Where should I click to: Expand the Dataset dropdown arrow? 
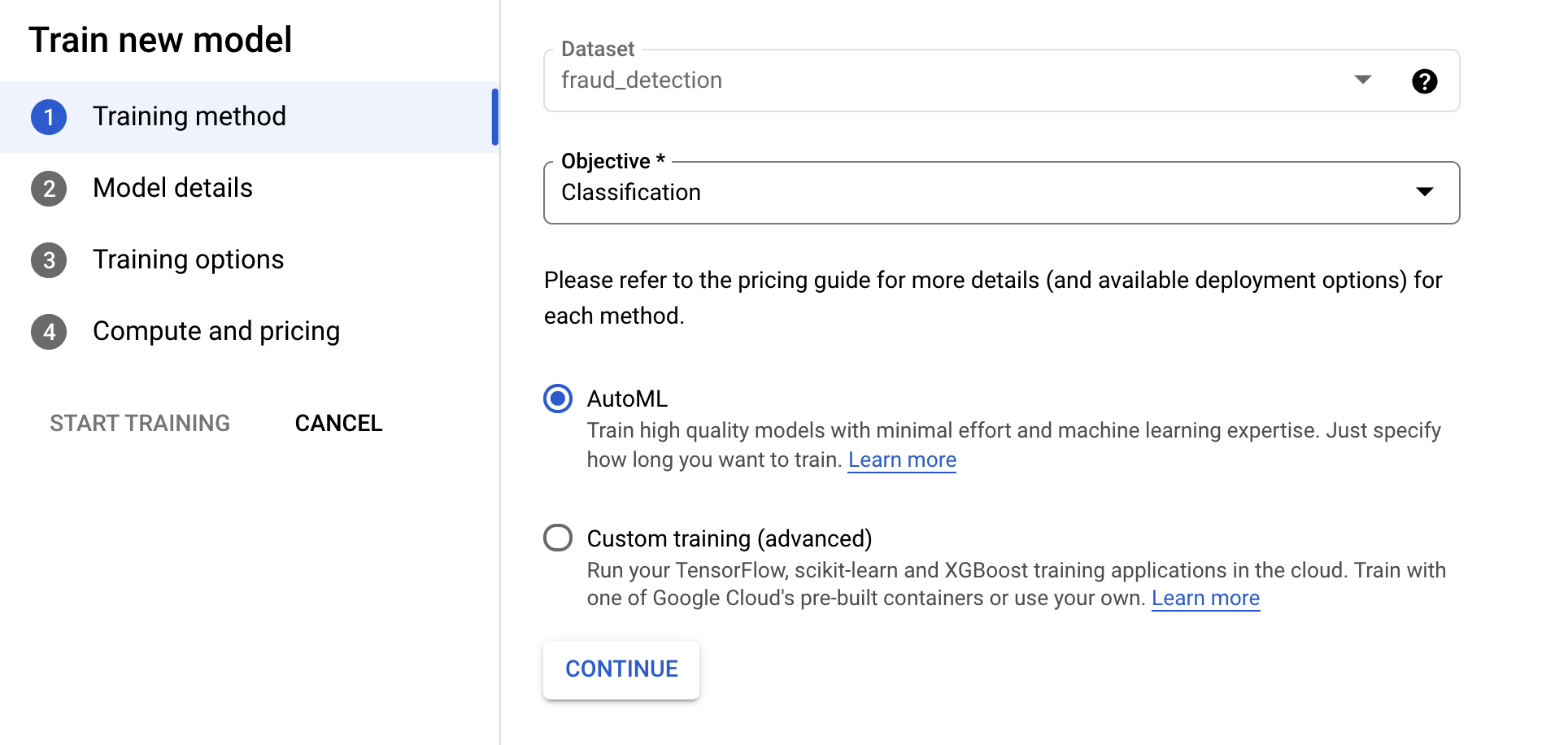pyautogui.click(x=1362, y=80)
